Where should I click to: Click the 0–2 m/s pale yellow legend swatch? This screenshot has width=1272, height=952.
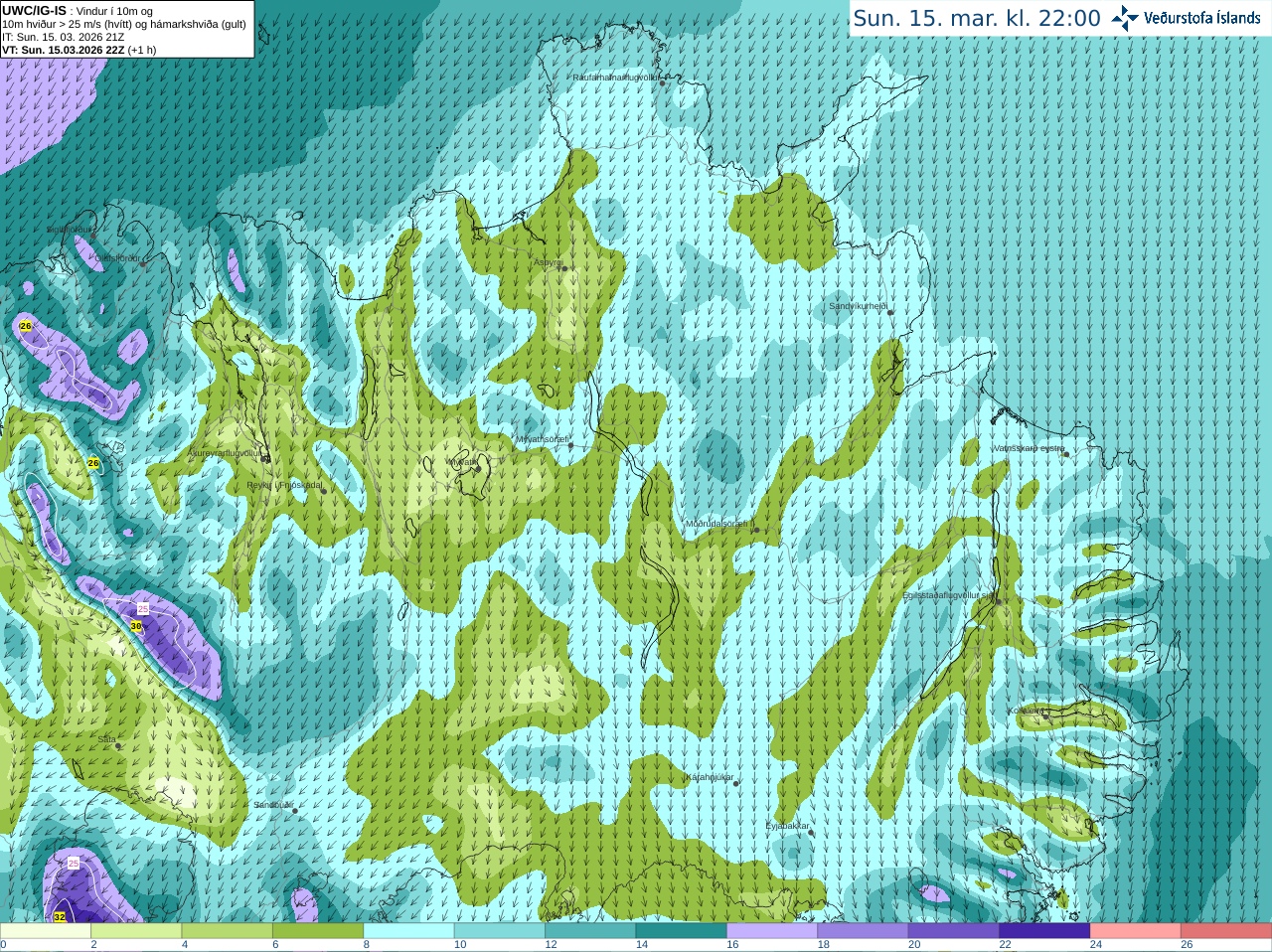pyautogui.click(x=47, y=931)
